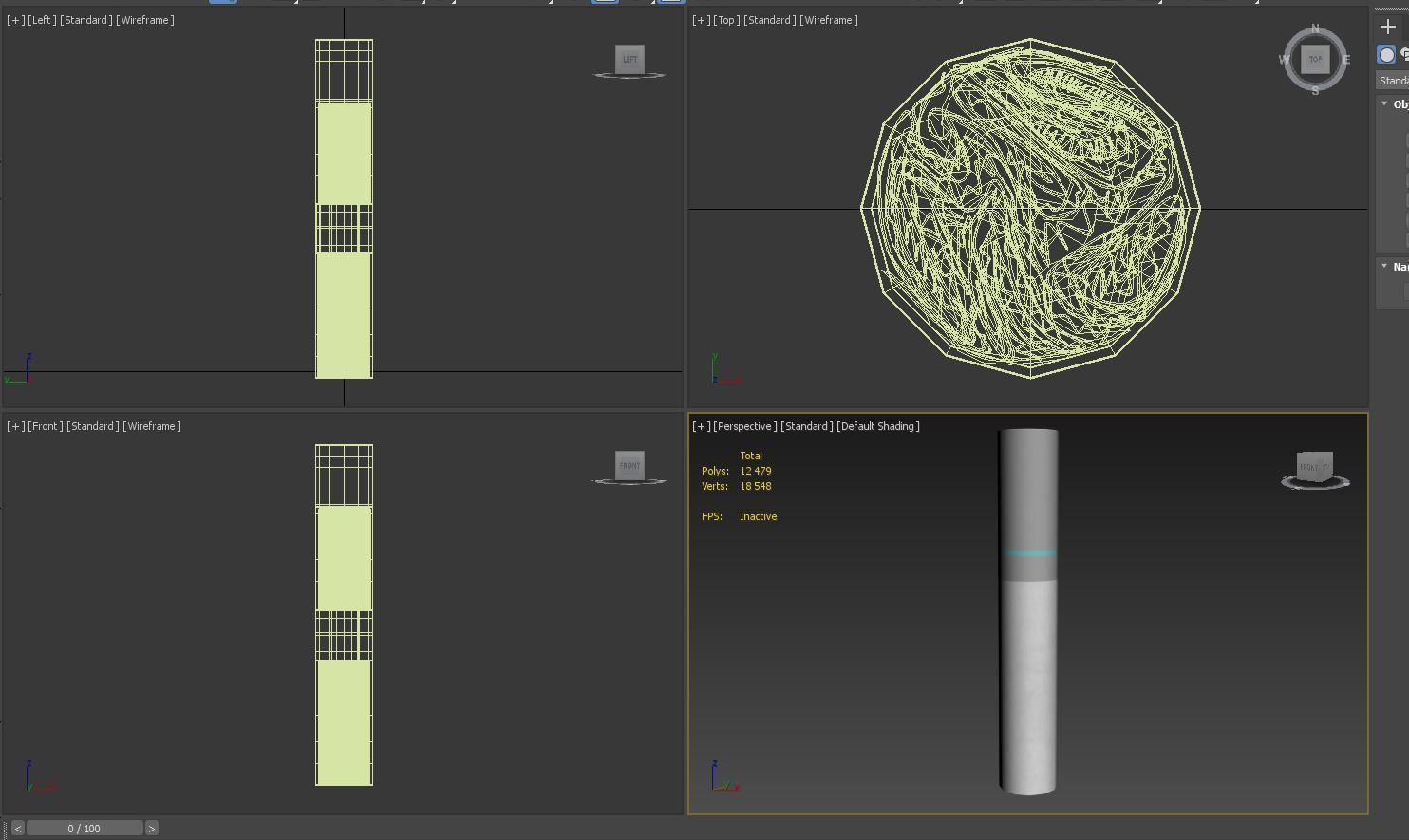Select the Geometry category icon
1409x840 pixels.
coord(1386,55)
